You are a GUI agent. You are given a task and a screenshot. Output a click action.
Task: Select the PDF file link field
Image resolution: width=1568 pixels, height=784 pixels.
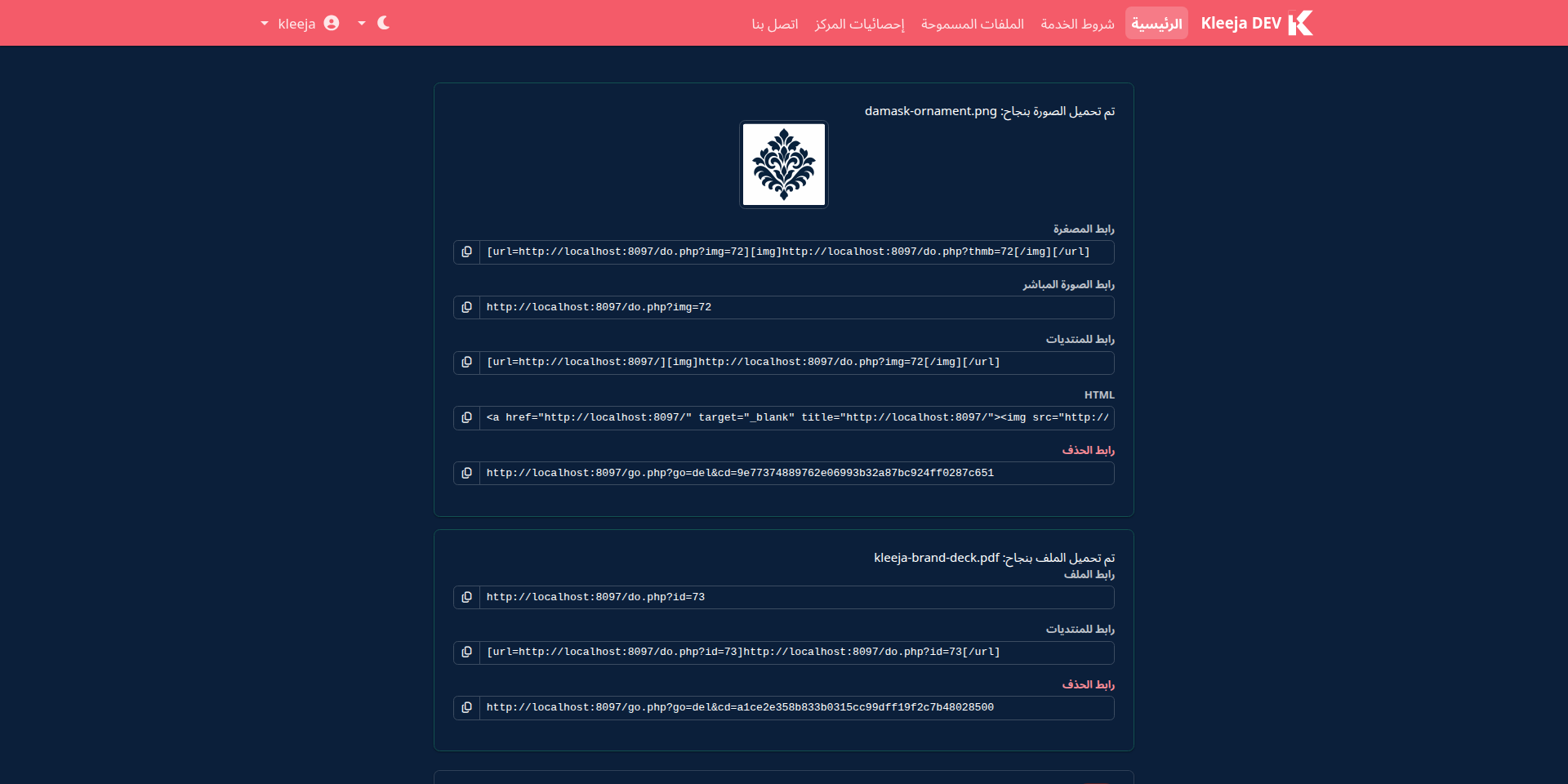coord(796,598)
